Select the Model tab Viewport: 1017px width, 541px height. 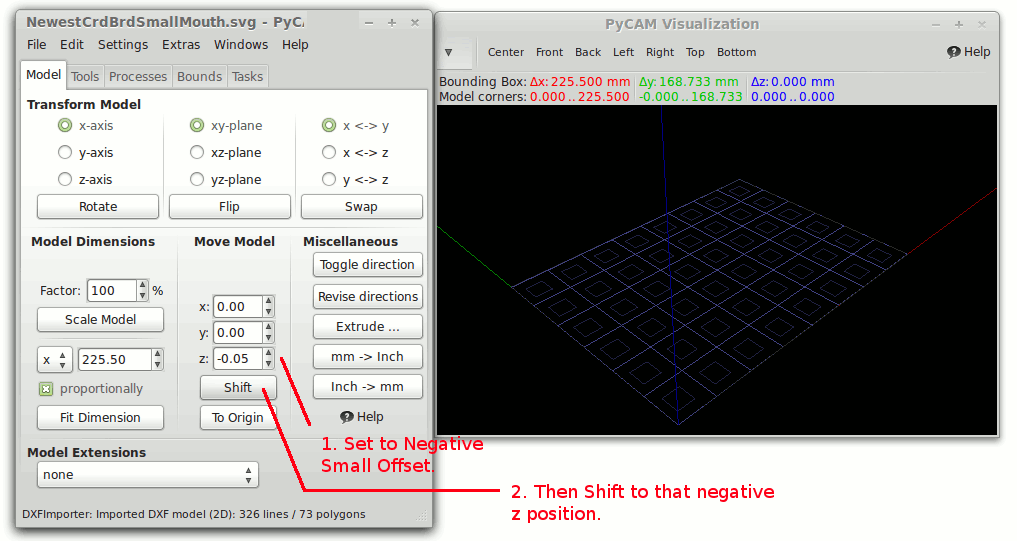(x=43, y=75)
